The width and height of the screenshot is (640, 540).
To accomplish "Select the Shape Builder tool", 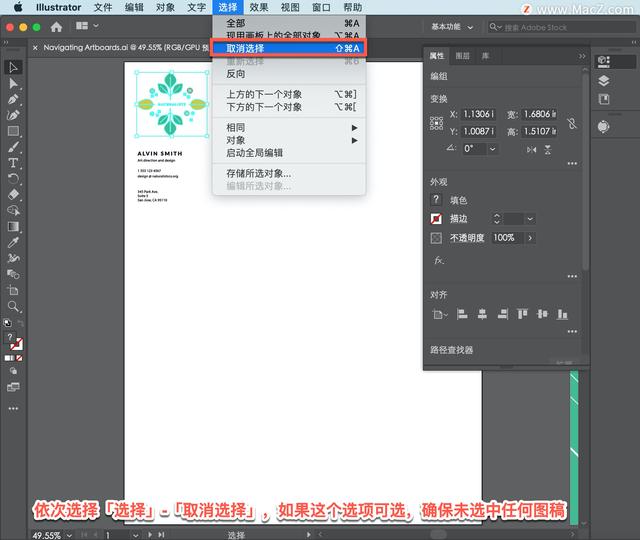I will coord(13,210).
